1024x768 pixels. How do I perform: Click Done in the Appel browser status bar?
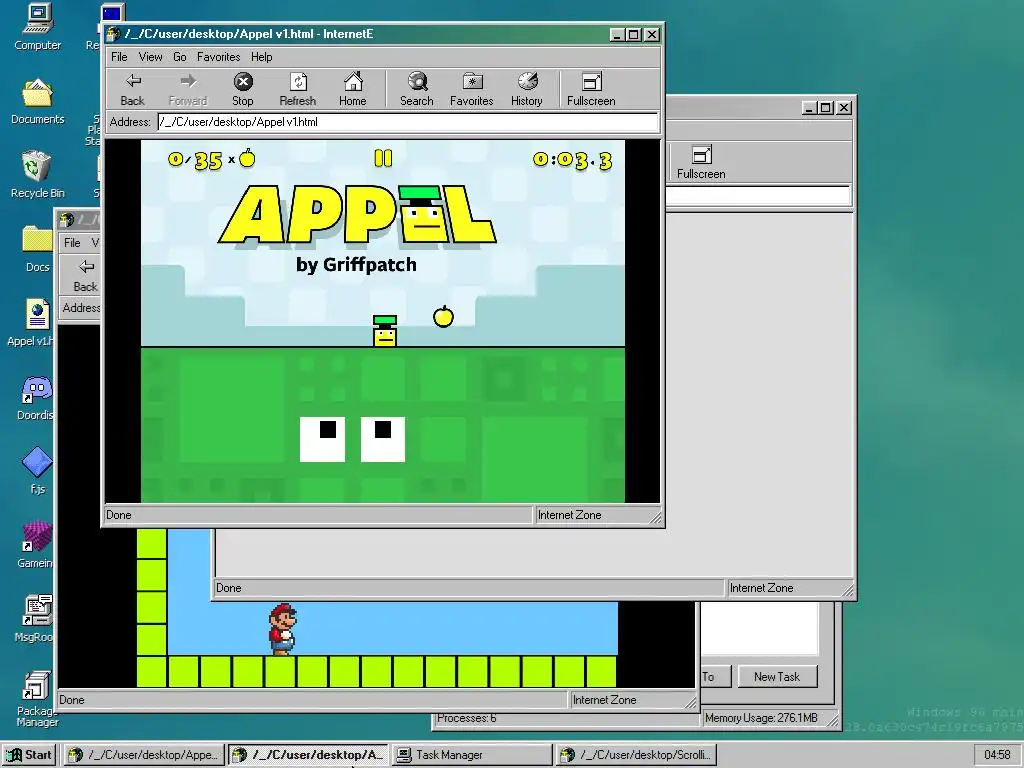(119, 515)
